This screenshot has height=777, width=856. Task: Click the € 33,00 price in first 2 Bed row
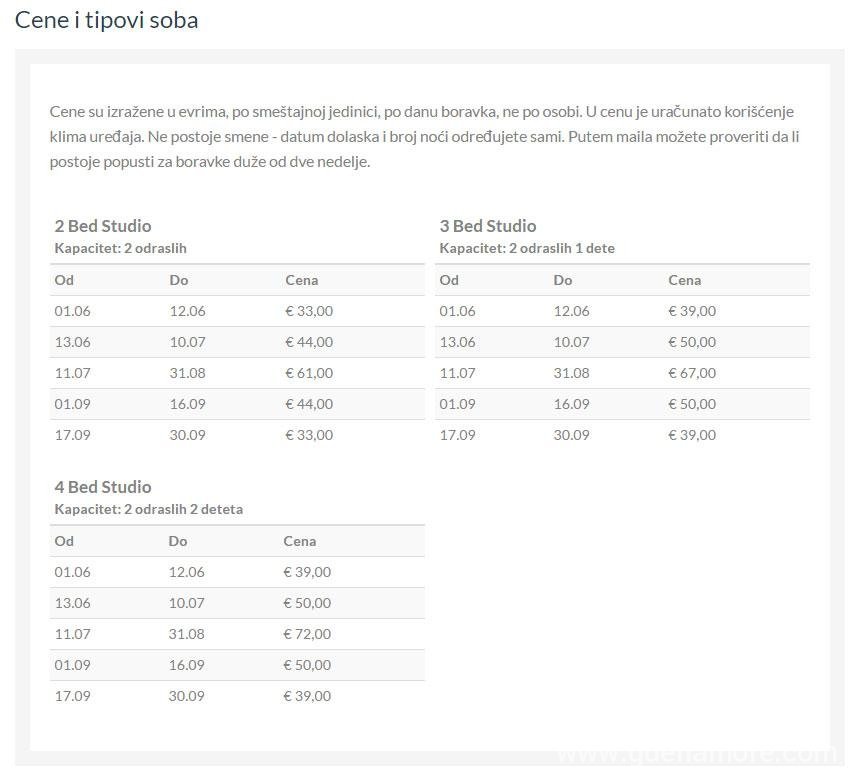pyautogui.click(x=309, y=311)
